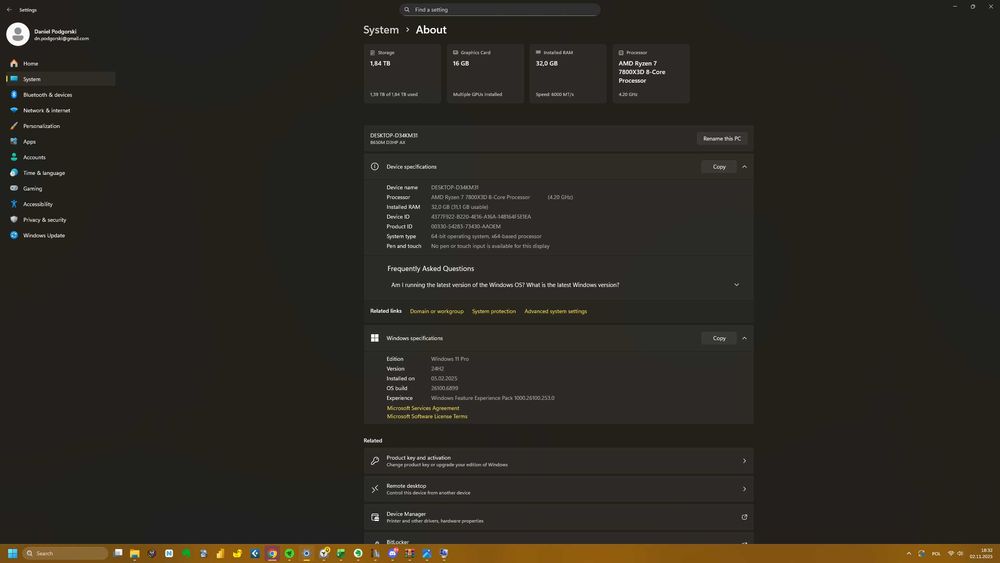Copy the Device specifications
The width and height of the screenshot is (1000, 563).
point(719,167)
